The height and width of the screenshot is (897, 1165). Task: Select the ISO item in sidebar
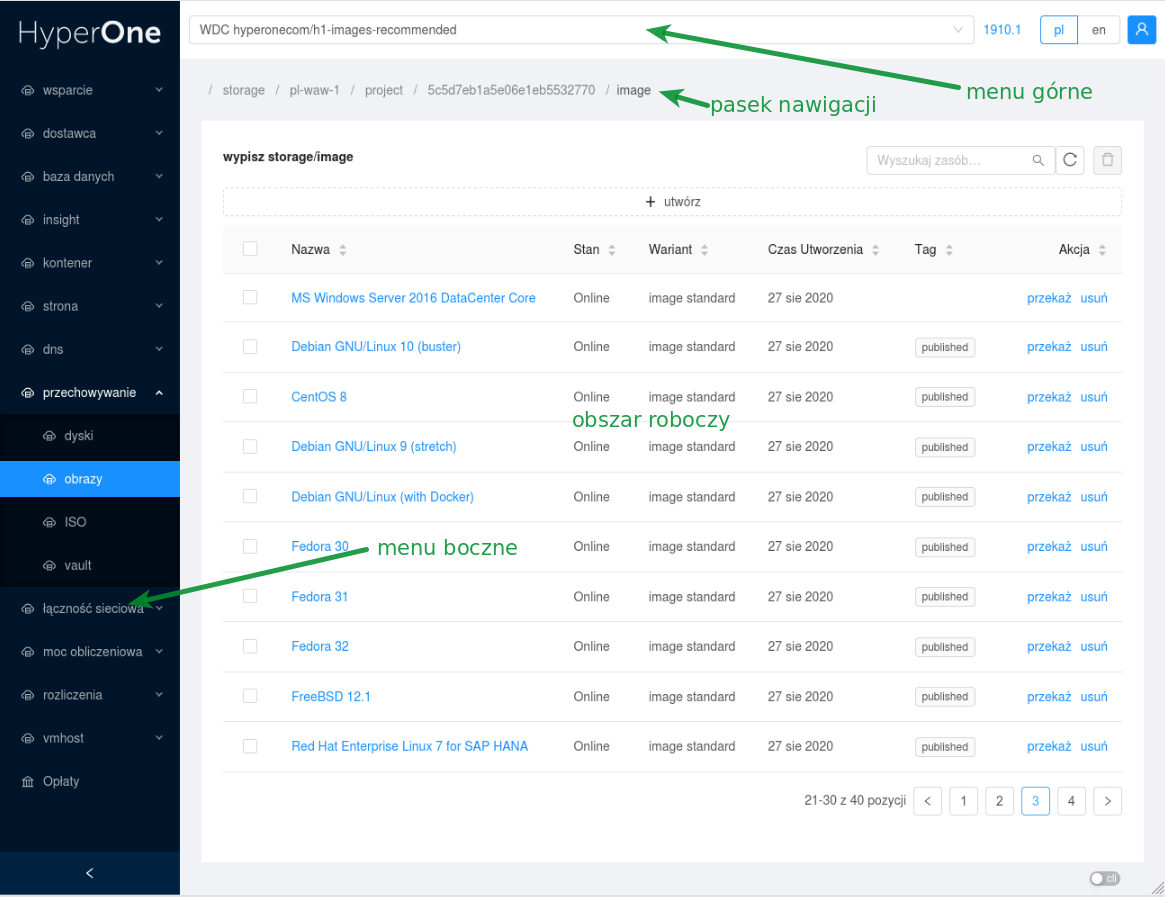pos(75,522)
